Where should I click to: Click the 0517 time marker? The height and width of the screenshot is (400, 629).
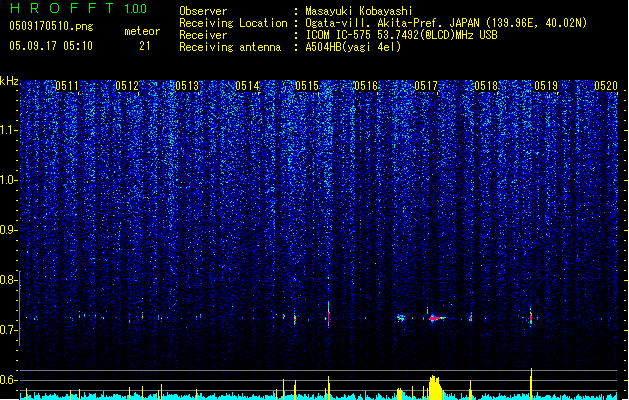pos(426,86)
